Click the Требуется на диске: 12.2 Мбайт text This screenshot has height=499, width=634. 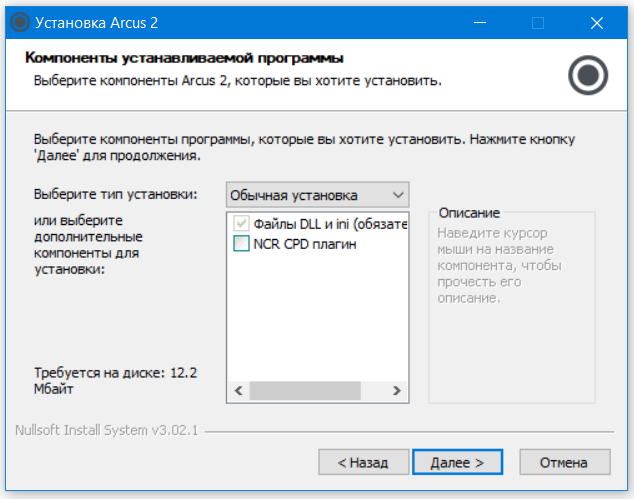[x=115, y=381]
